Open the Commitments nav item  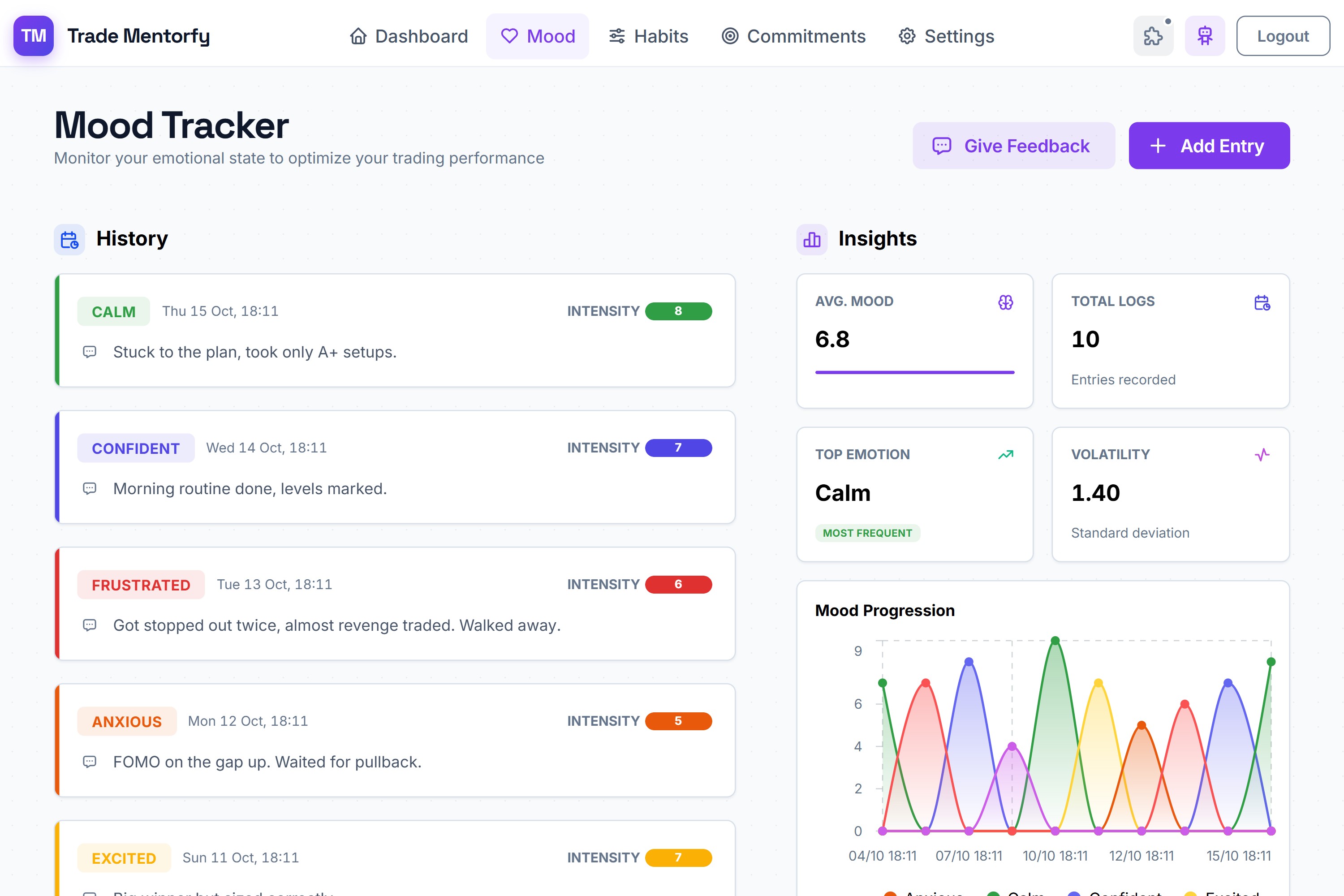(794, 36)
